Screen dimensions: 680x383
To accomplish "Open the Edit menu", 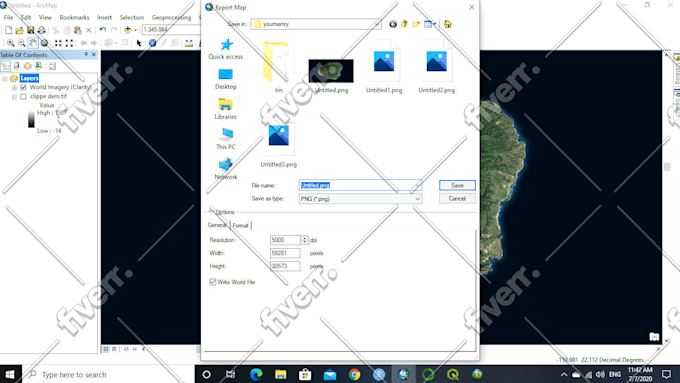I will (26, 17).
